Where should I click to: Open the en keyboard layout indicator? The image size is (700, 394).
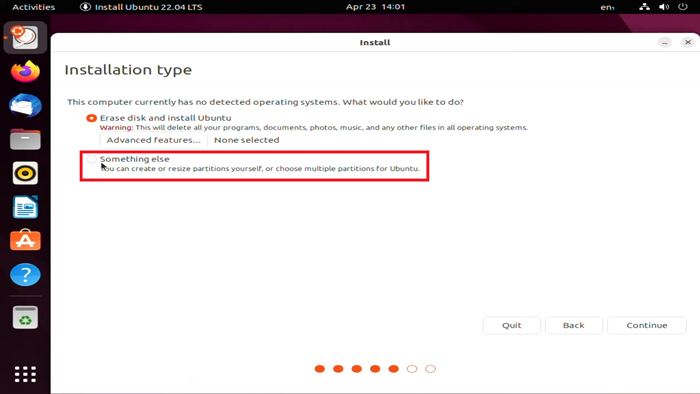click(x=607, y=7)
